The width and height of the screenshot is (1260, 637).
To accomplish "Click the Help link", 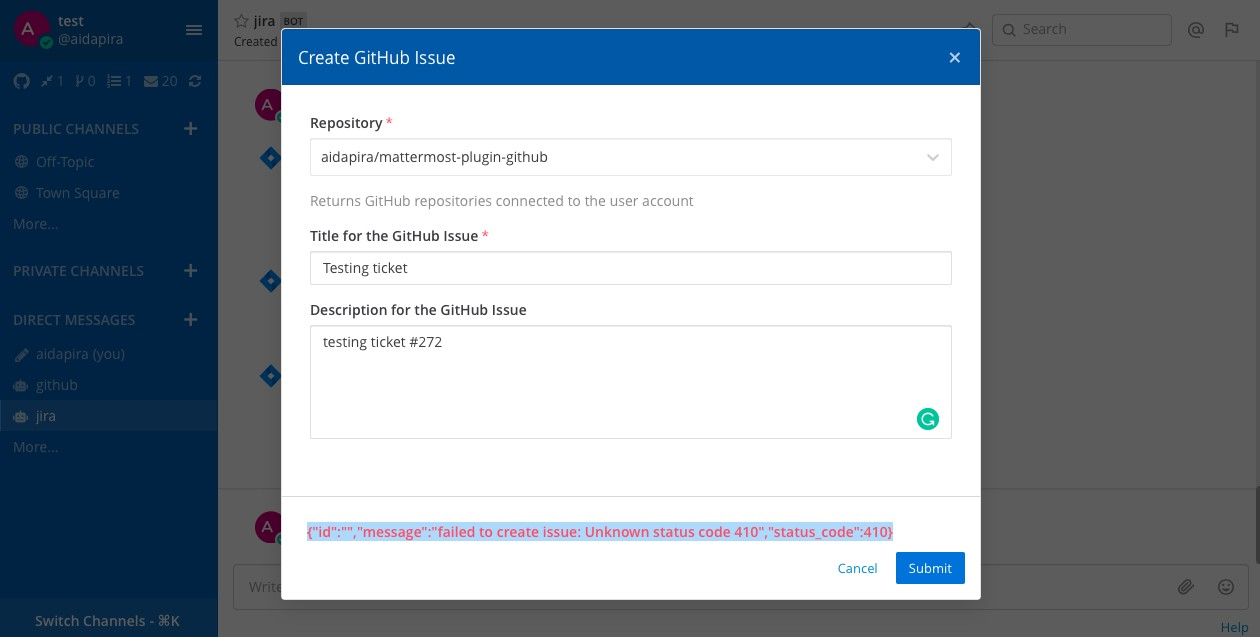I will [x=1234, y=627].
